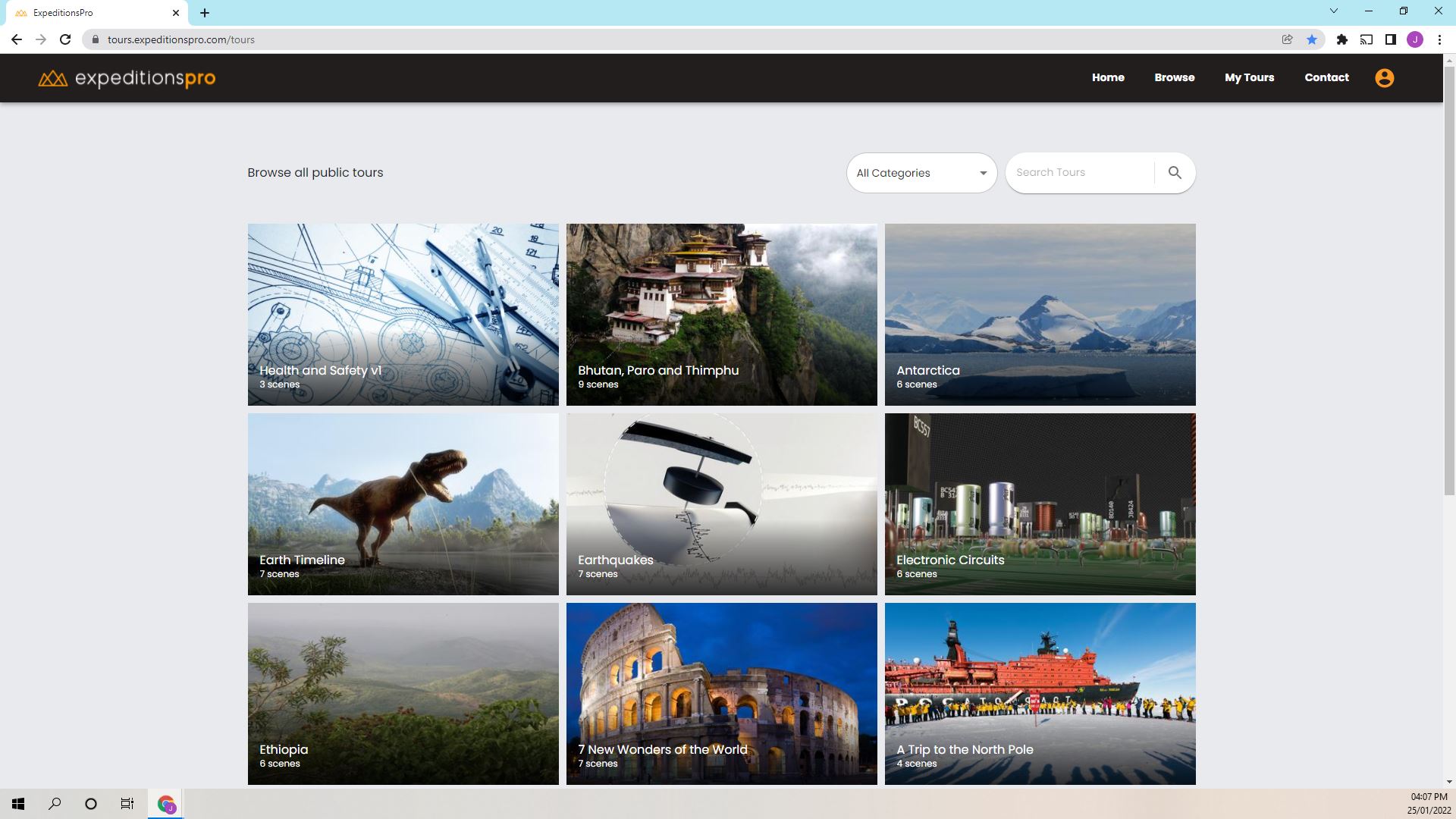Open the Antarctica tour card
Viewport: 1456px width, 819px height.
(x=1040, y=314)
